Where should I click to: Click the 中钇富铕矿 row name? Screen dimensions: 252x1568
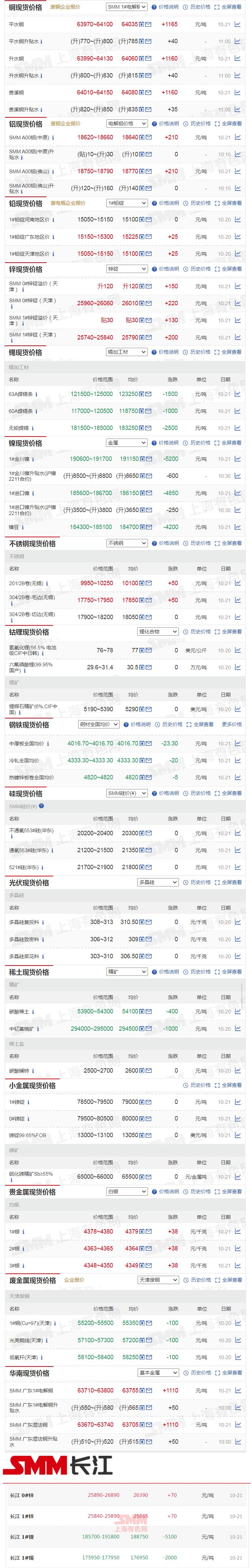[22, 1029]
